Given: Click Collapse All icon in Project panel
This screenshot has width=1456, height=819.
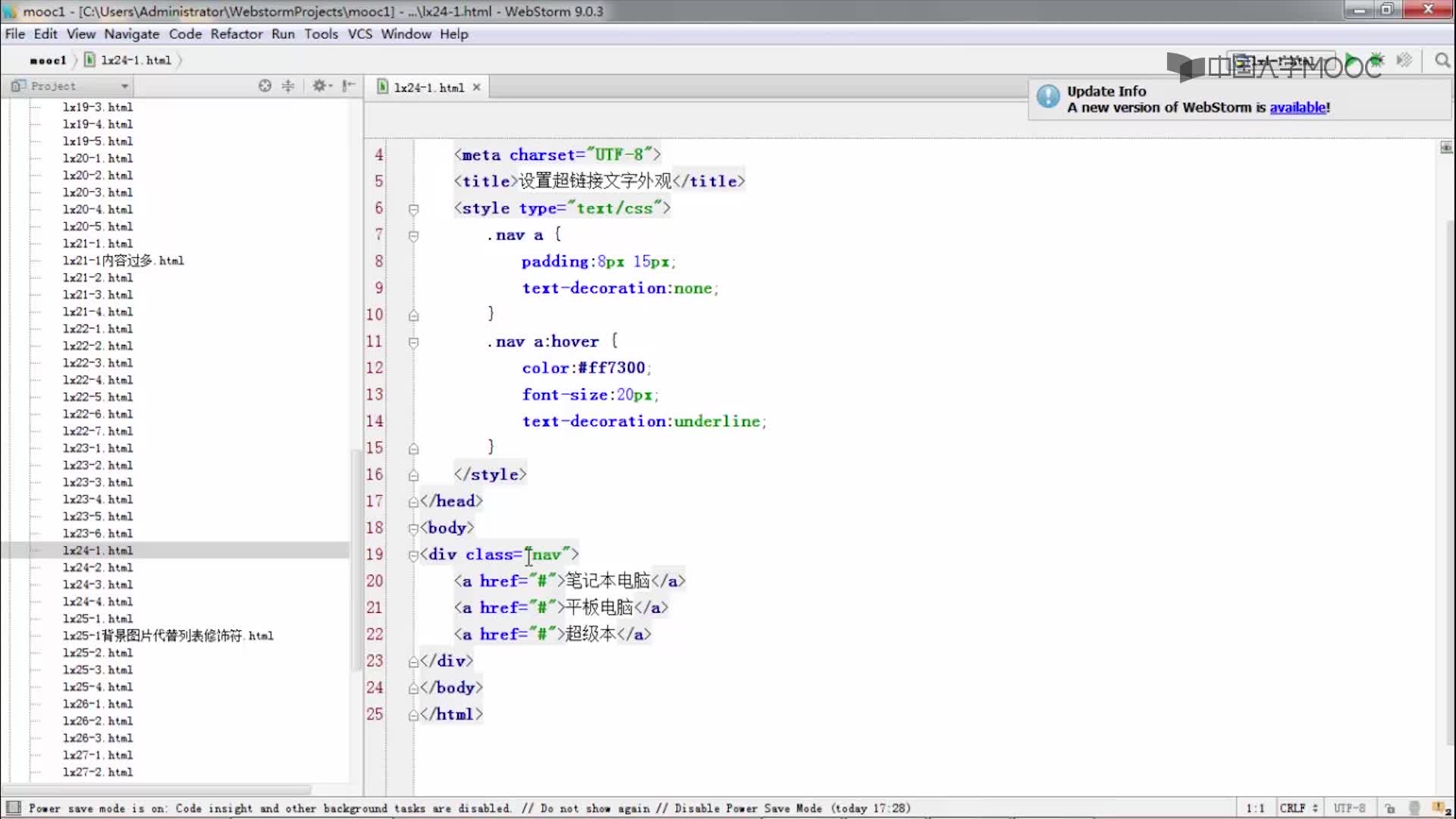Looking at the screenshot, I should (288, 86).
